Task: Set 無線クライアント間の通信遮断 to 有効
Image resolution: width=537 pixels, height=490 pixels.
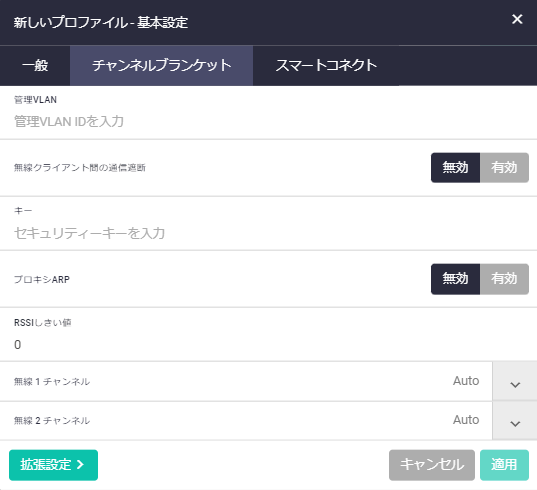Action: tap(504, 168)
